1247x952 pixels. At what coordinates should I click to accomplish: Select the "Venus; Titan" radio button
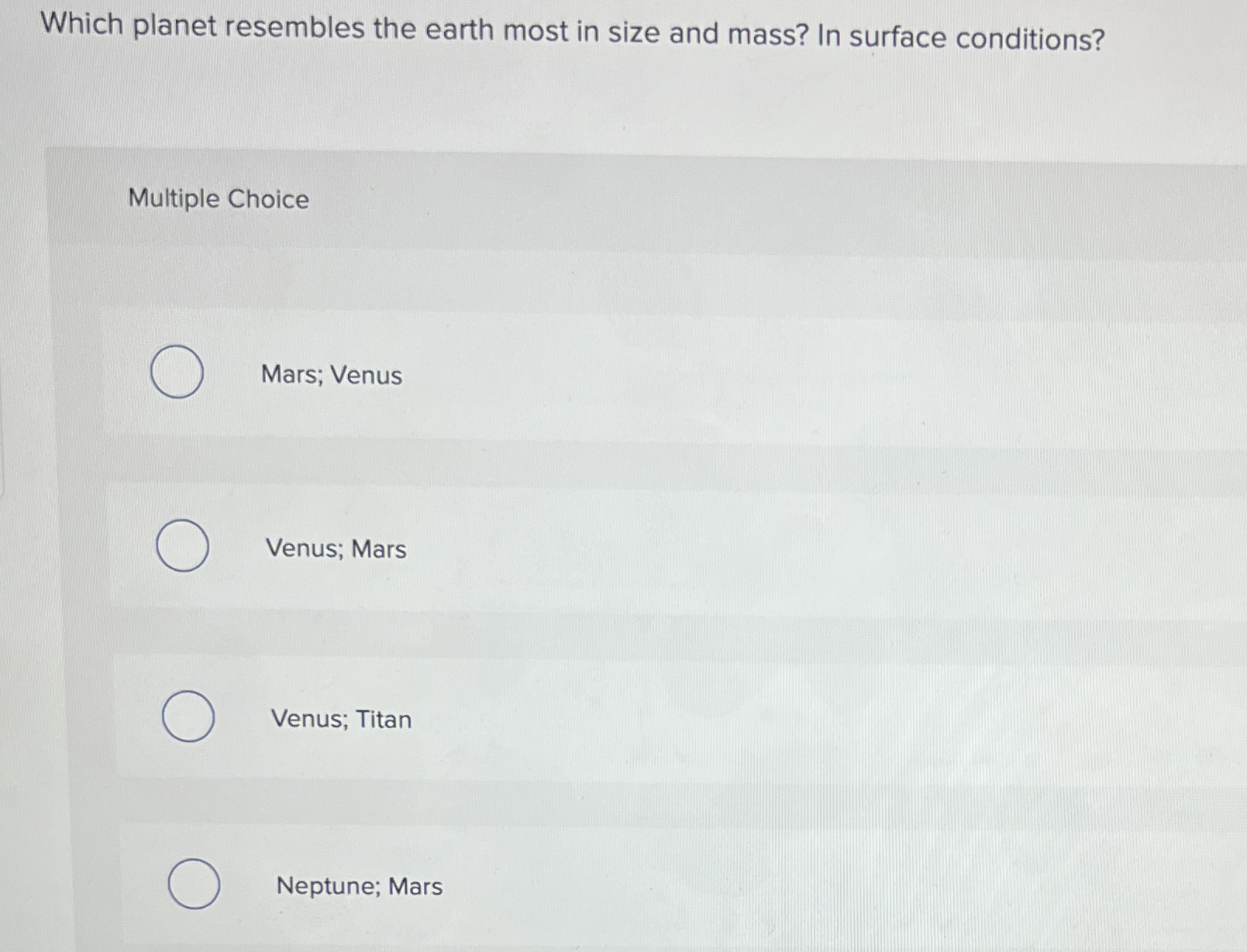pyautogui.click(x=189, y=717)
